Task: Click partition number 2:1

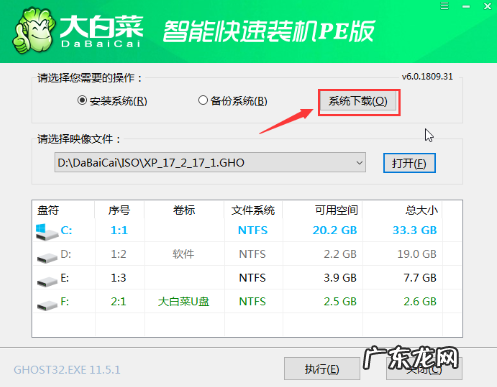Action: (119, 302)
